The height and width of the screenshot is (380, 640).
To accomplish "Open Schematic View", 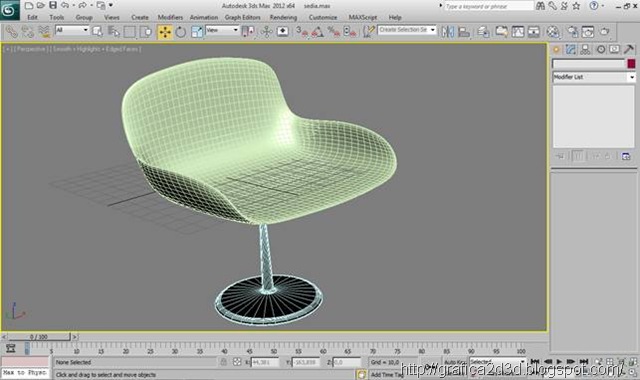I will (534, 31).
